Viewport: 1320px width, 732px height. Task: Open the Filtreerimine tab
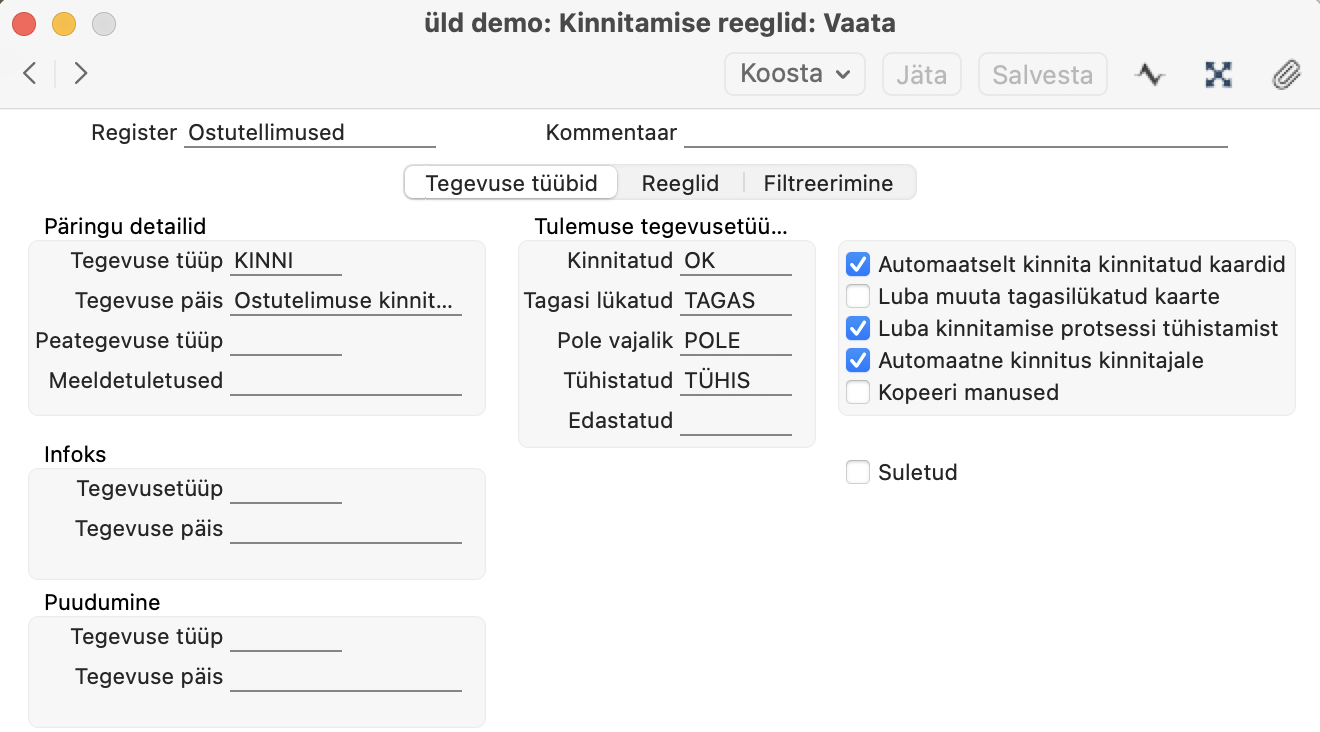coord(828,183)
